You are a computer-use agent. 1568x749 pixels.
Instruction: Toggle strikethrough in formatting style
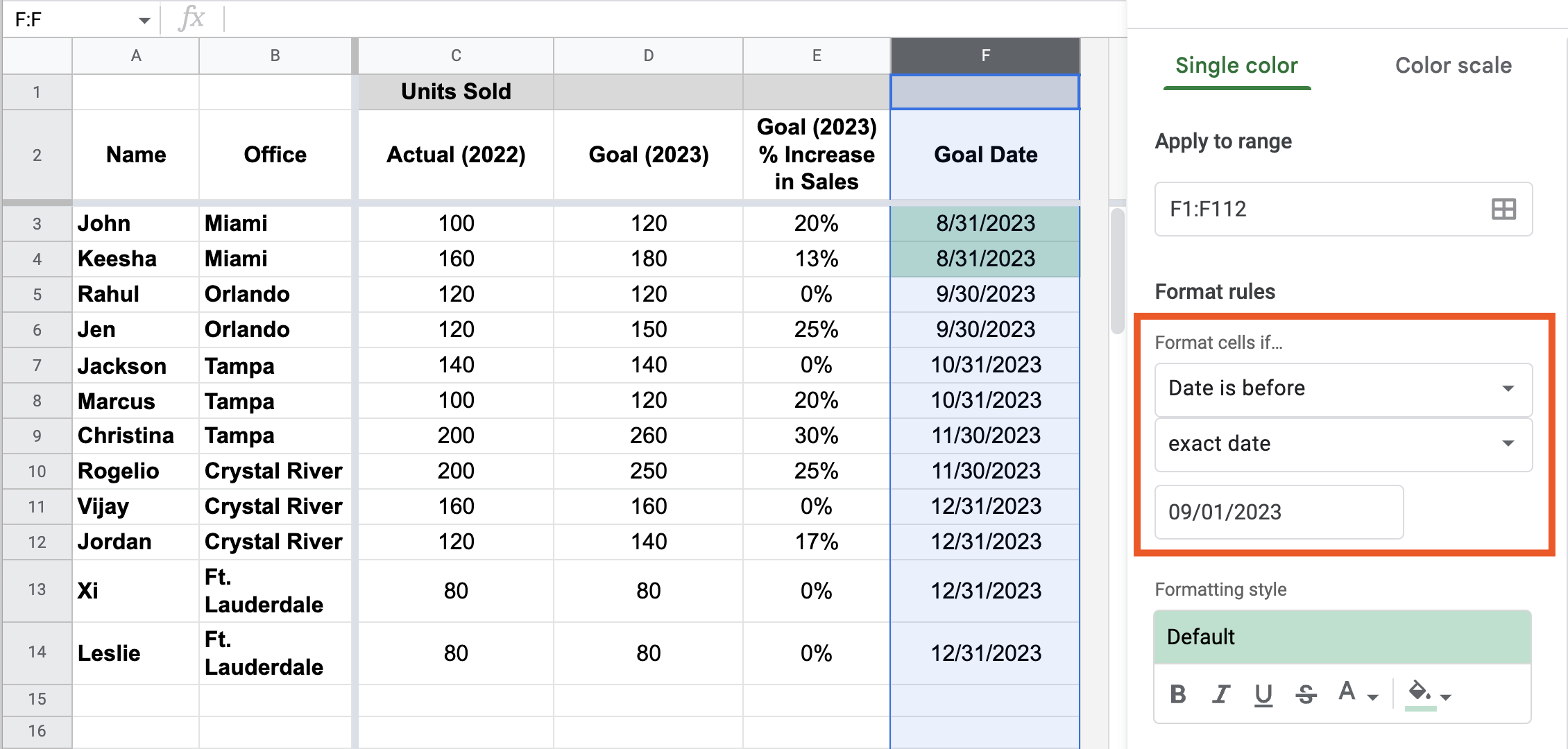tap(1306, 694)
